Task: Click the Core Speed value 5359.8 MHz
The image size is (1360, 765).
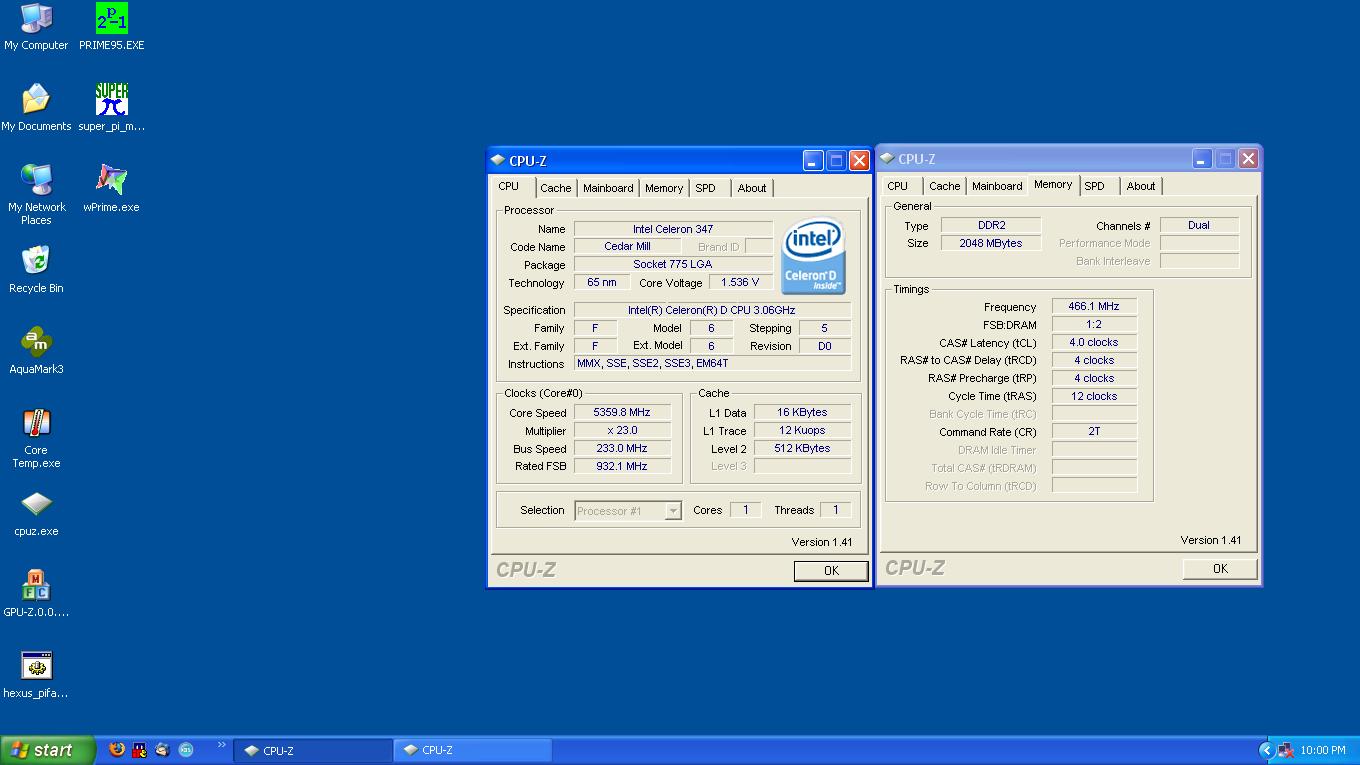Action: tap(622, 412)
